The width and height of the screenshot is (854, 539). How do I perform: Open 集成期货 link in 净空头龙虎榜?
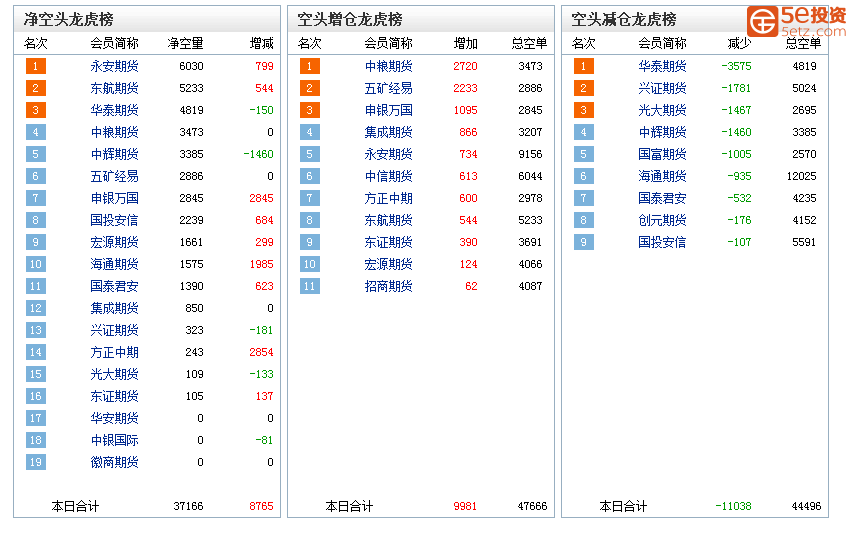[114, 308]
